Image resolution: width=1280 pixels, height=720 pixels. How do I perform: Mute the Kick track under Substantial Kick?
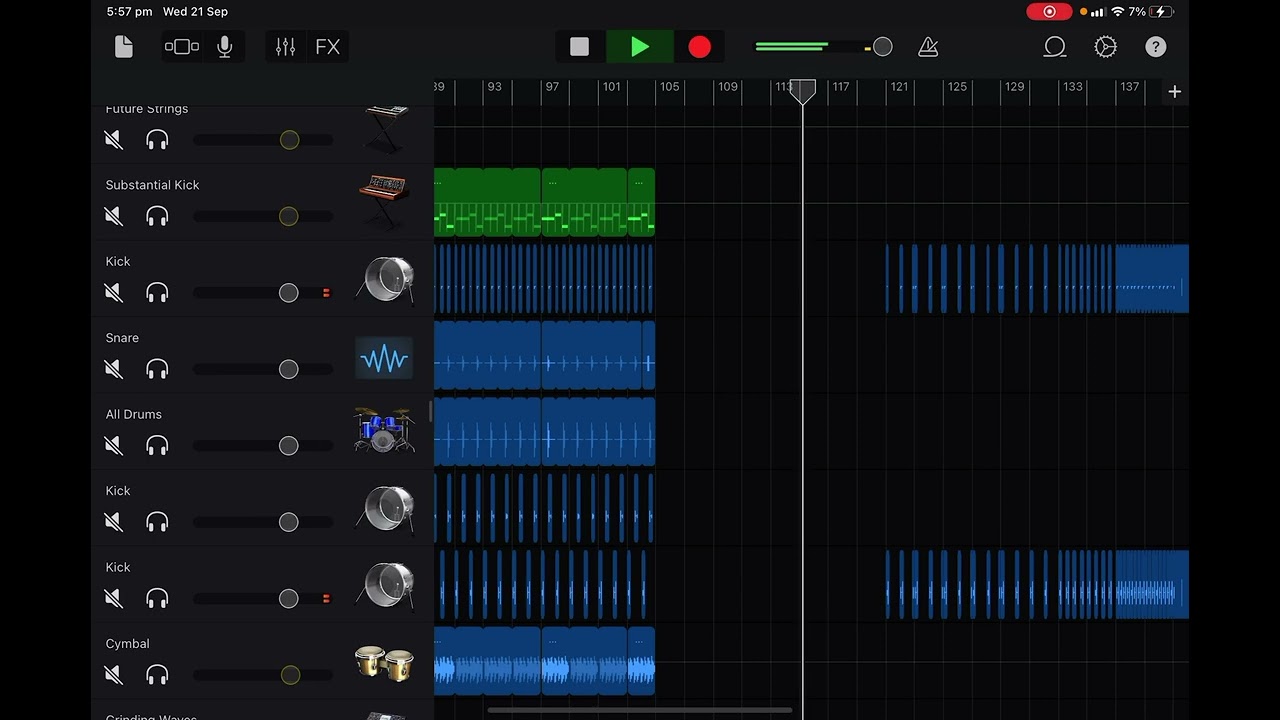click(114, 292)
